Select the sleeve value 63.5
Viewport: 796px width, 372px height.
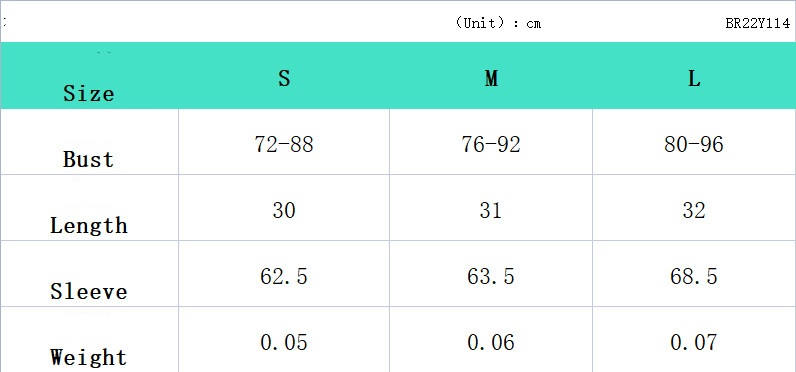point(491,276)
